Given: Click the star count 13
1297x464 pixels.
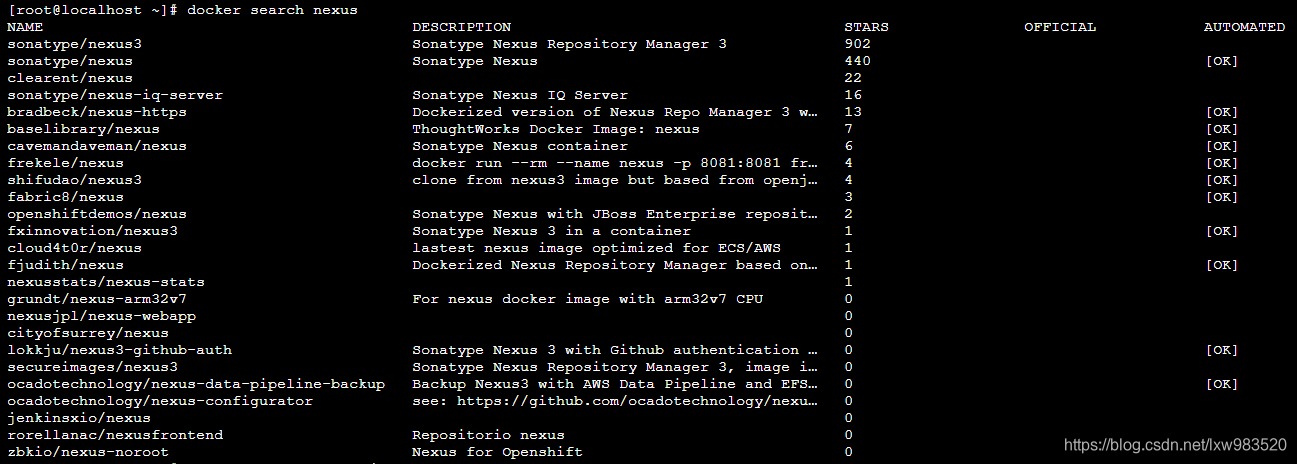Looking at the screenshot, I should click(x=853, y=112).
